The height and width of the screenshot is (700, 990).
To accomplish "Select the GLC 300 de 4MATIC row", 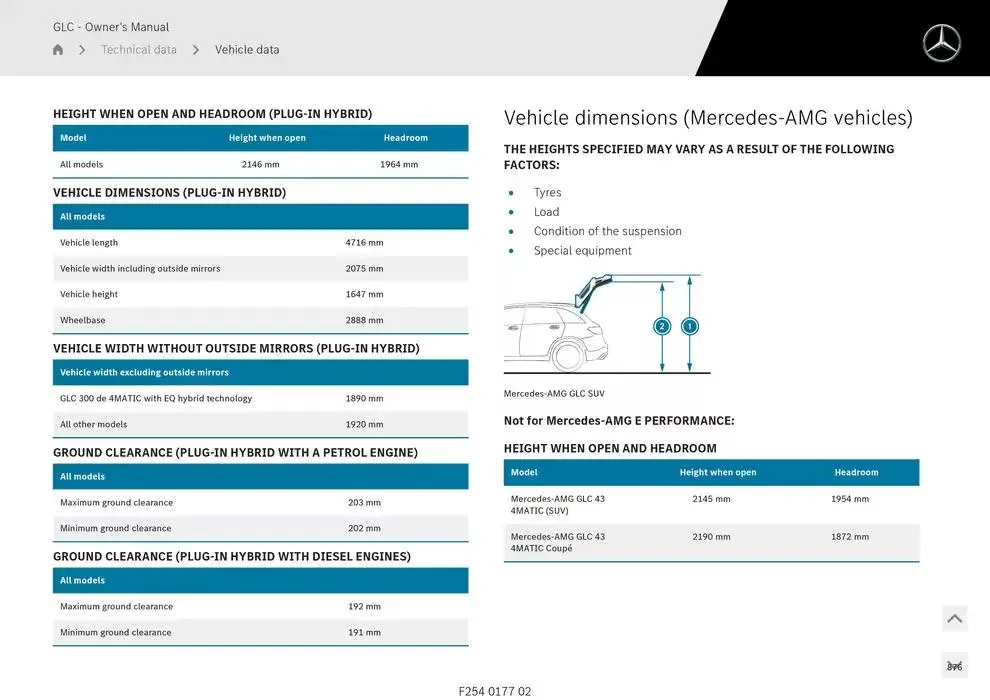I will click(260, 399).
